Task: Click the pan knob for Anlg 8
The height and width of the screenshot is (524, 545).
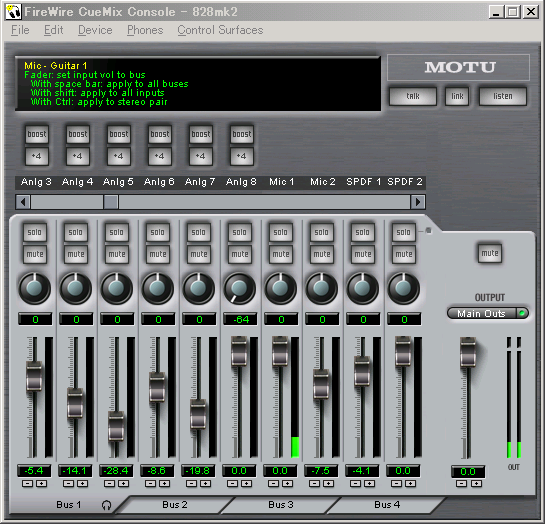Action: [239, 288]
